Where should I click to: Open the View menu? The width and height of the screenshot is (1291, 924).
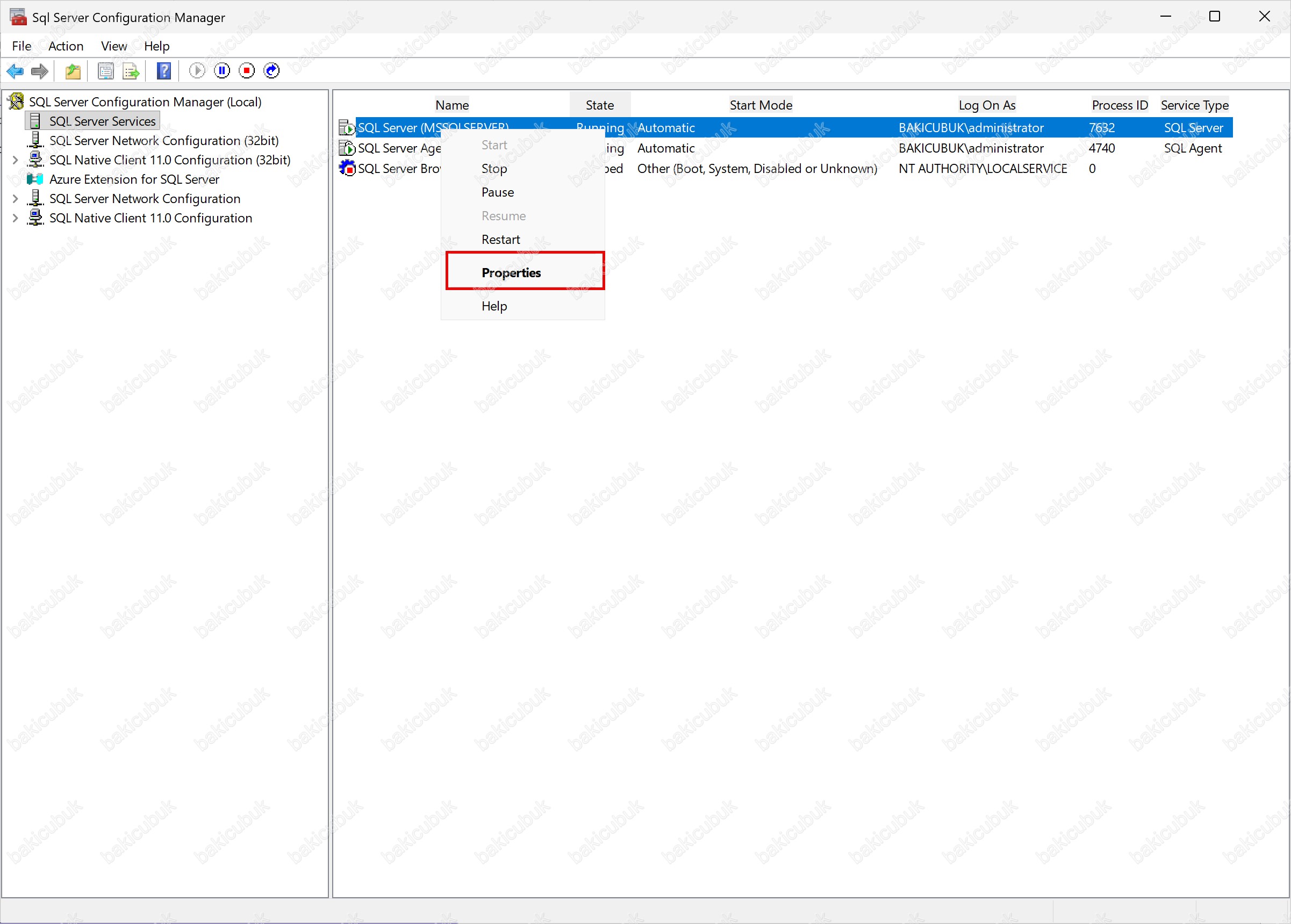tap(114, 46)
